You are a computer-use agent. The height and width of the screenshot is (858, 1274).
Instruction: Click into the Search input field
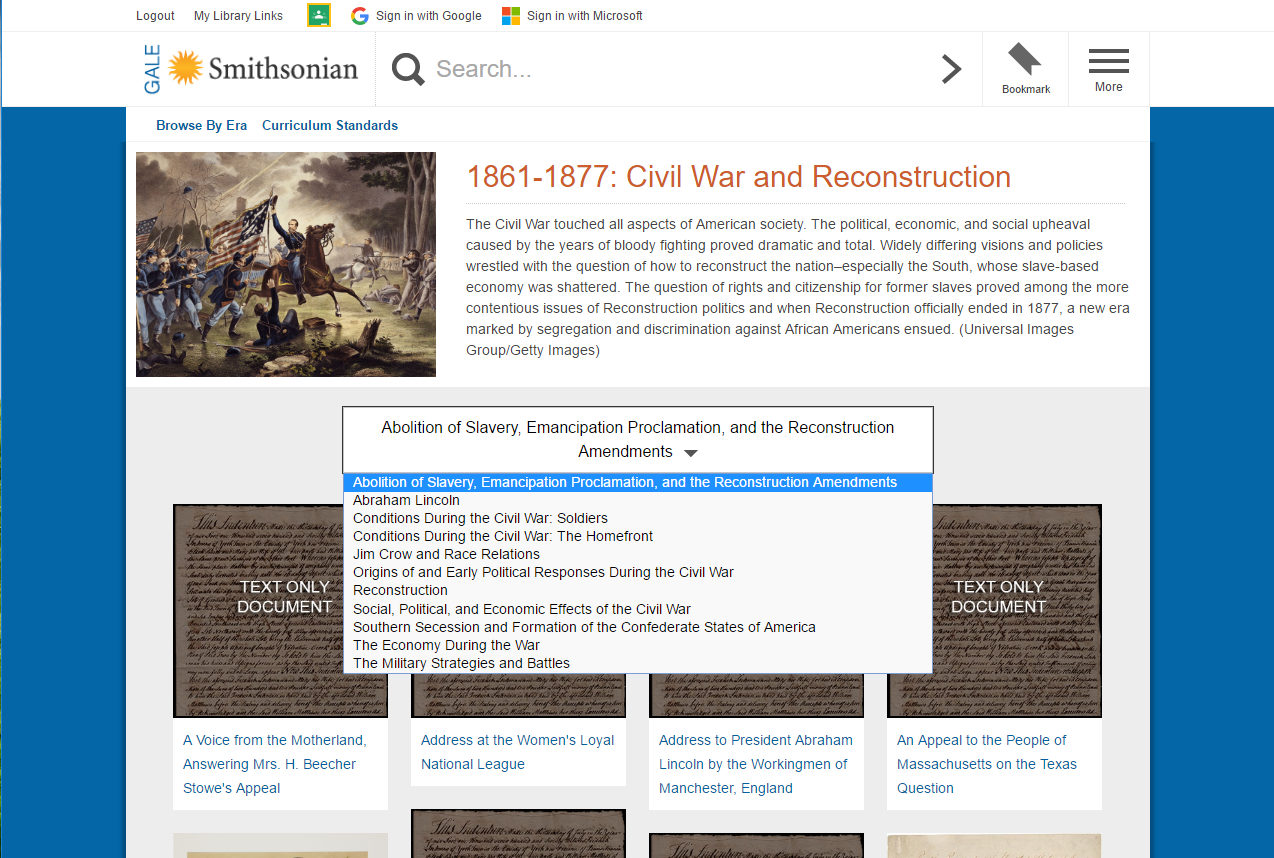point(680,69)
